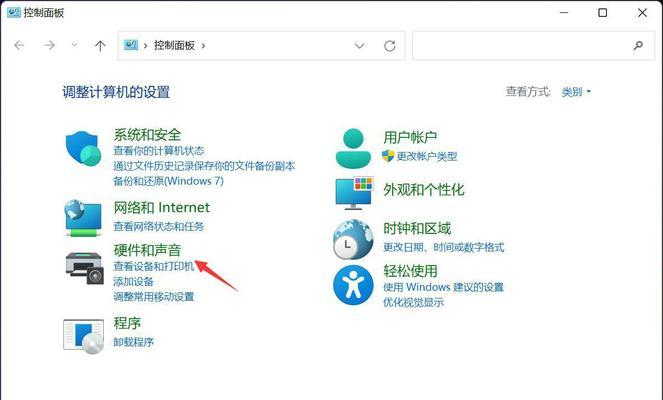Image resolution: width=663 pixels, height=400 pixels.
Task: Close the Control Panel window
Action: coord(642,13)
